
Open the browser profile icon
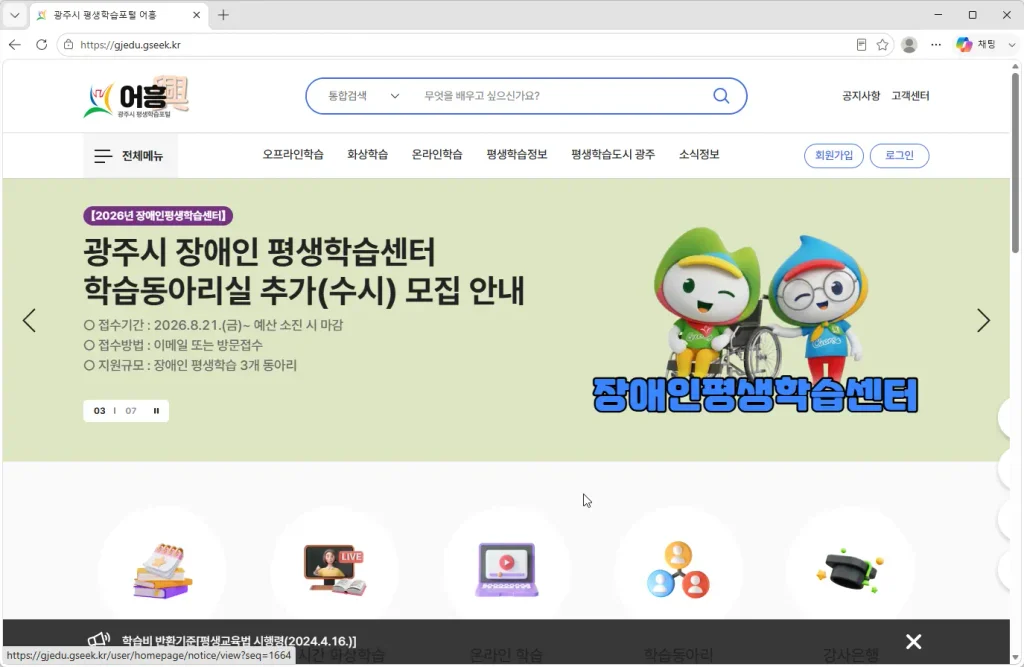coord(909,44)
